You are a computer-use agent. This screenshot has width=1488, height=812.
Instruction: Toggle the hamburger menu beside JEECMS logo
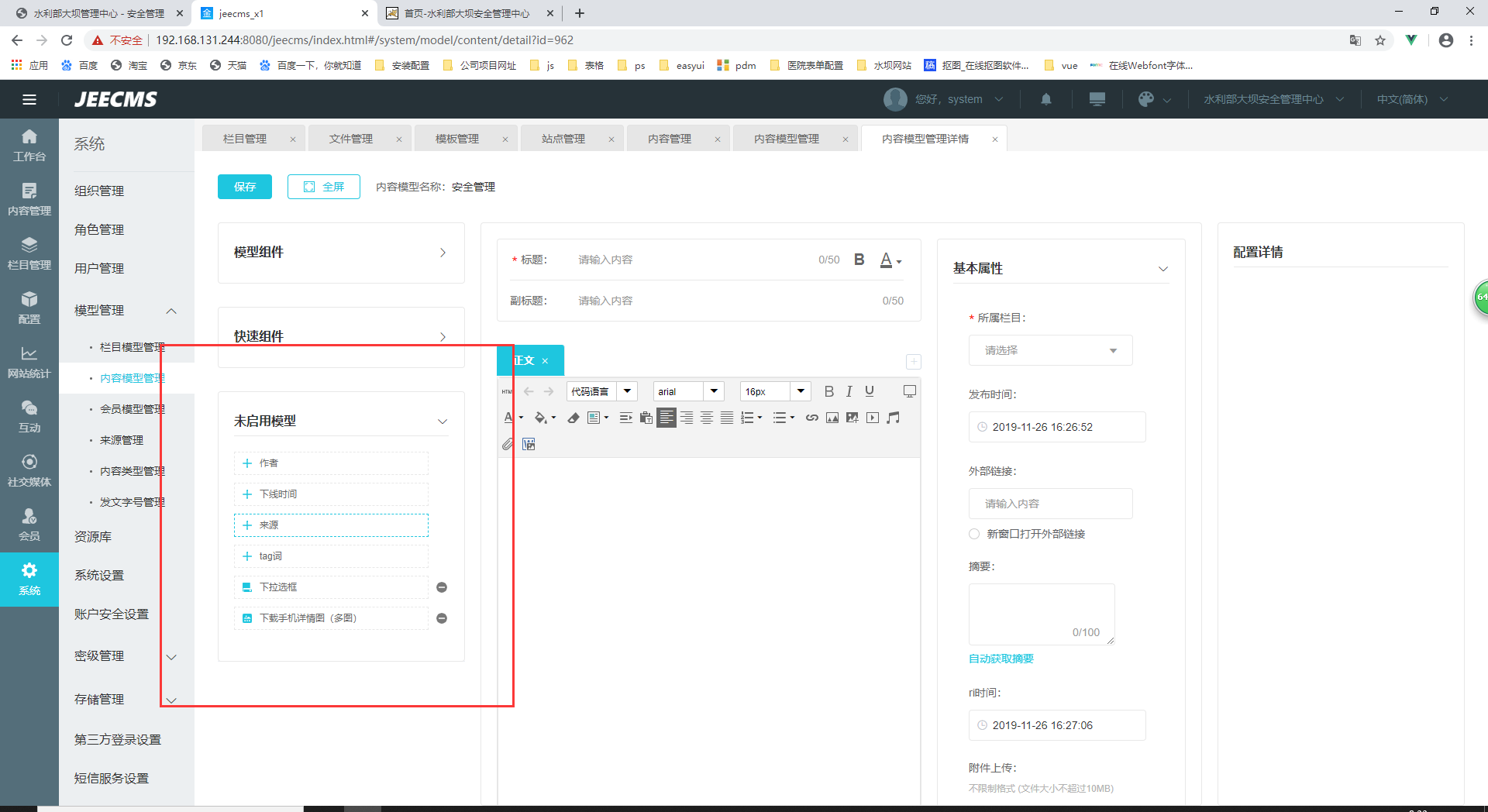29,99
